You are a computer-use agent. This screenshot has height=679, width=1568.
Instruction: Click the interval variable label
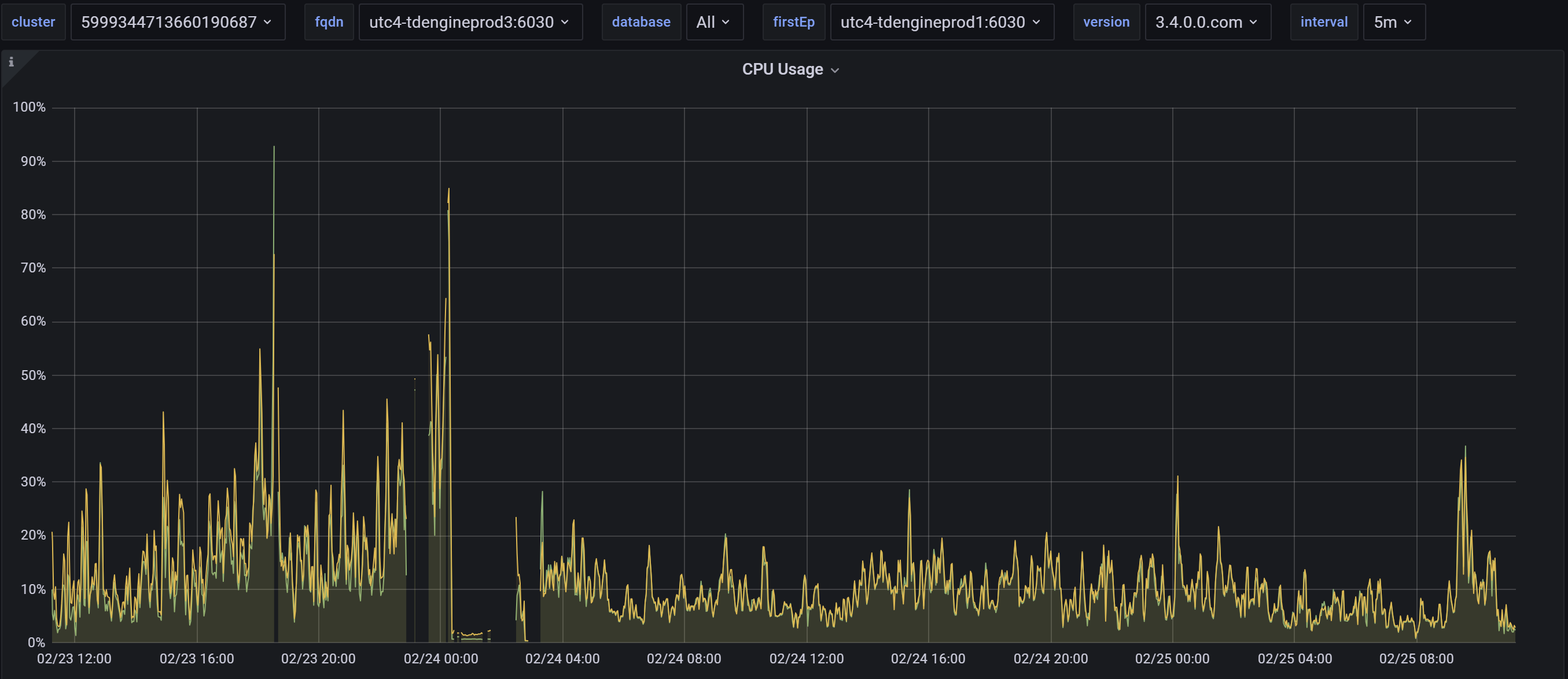(x=1323, y=23)
